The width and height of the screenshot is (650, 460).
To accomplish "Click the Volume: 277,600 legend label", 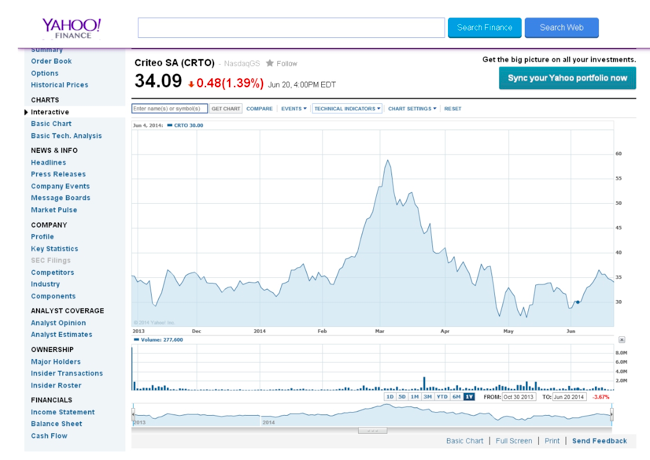I will tap(162, 340).
